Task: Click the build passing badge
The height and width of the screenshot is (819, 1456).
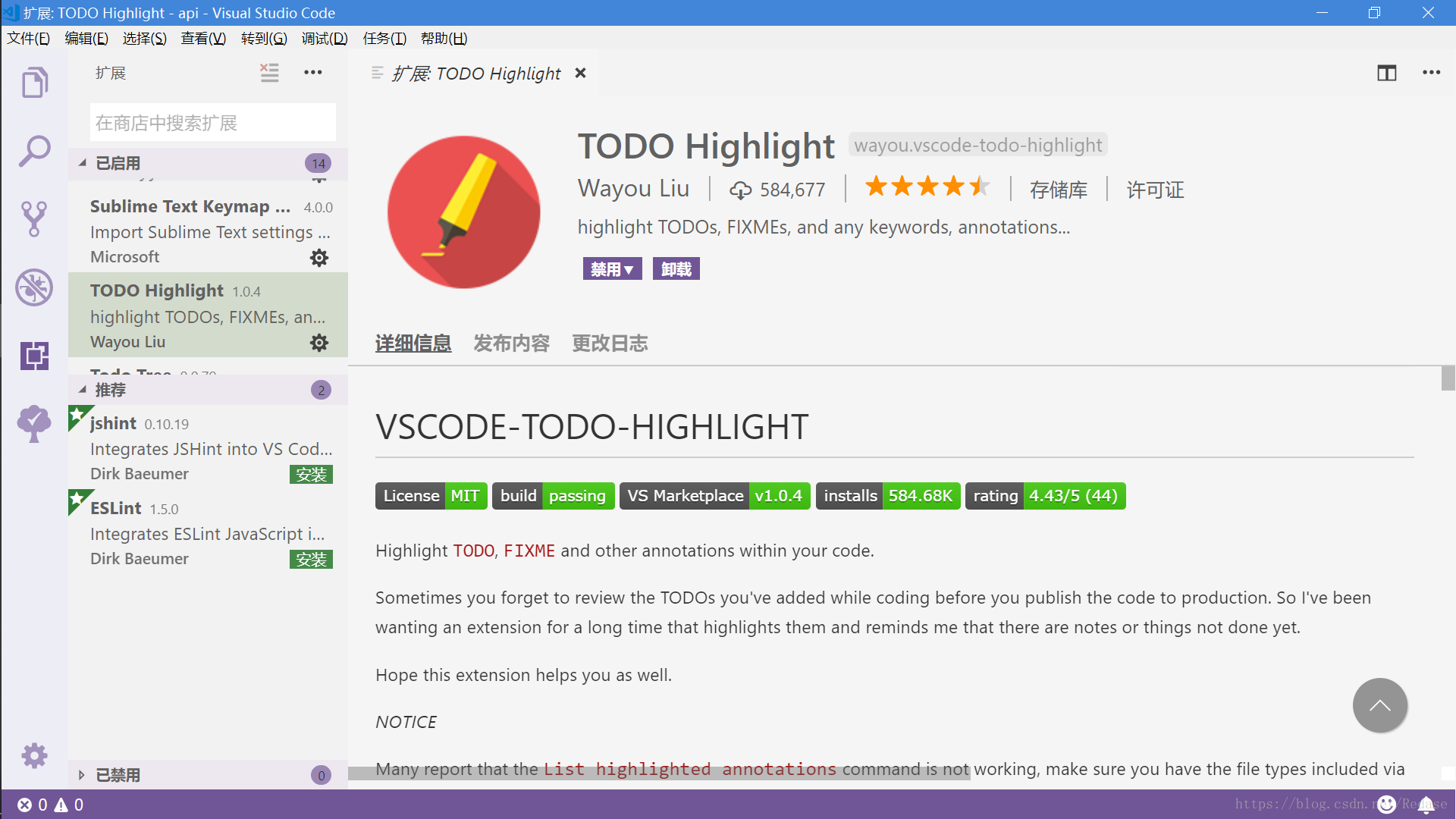Action: pyautogui.click(x=553, y=496)
